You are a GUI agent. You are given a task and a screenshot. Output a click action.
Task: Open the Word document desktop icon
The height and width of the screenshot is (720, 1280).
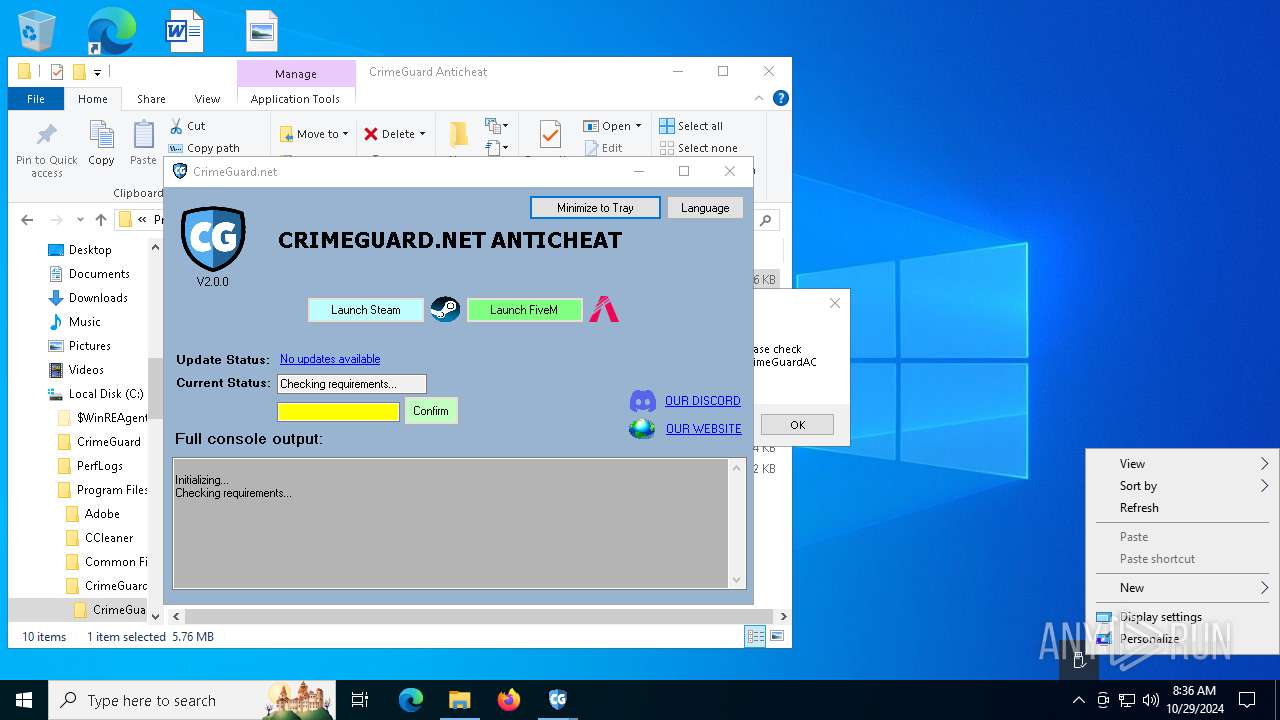click(x=185, y=30)
